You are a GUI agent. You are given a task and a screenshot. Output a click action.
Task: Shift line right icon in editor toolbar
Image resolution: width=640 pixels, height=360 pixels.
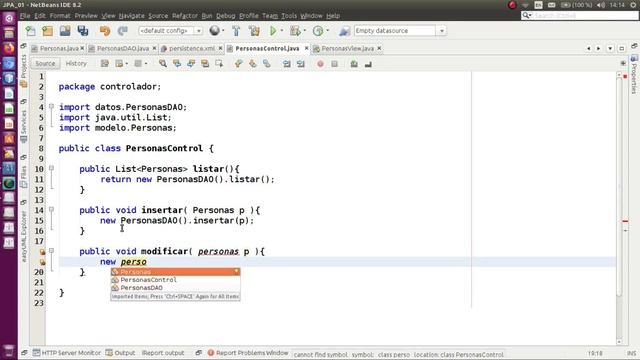click(301, 64)
